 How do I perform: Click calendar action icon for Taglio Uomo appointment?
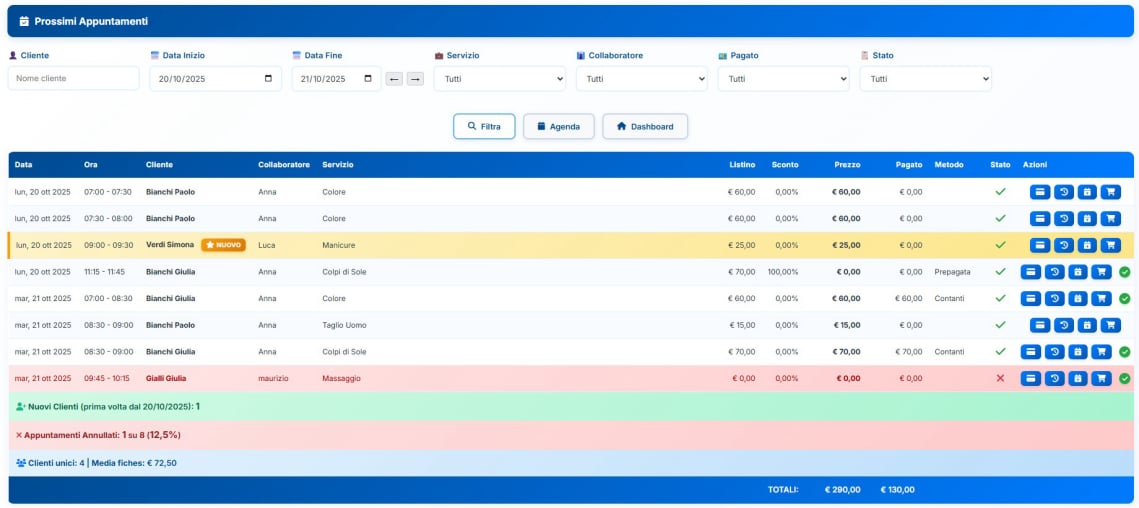pyautogui.click(x=1087, y=325)
